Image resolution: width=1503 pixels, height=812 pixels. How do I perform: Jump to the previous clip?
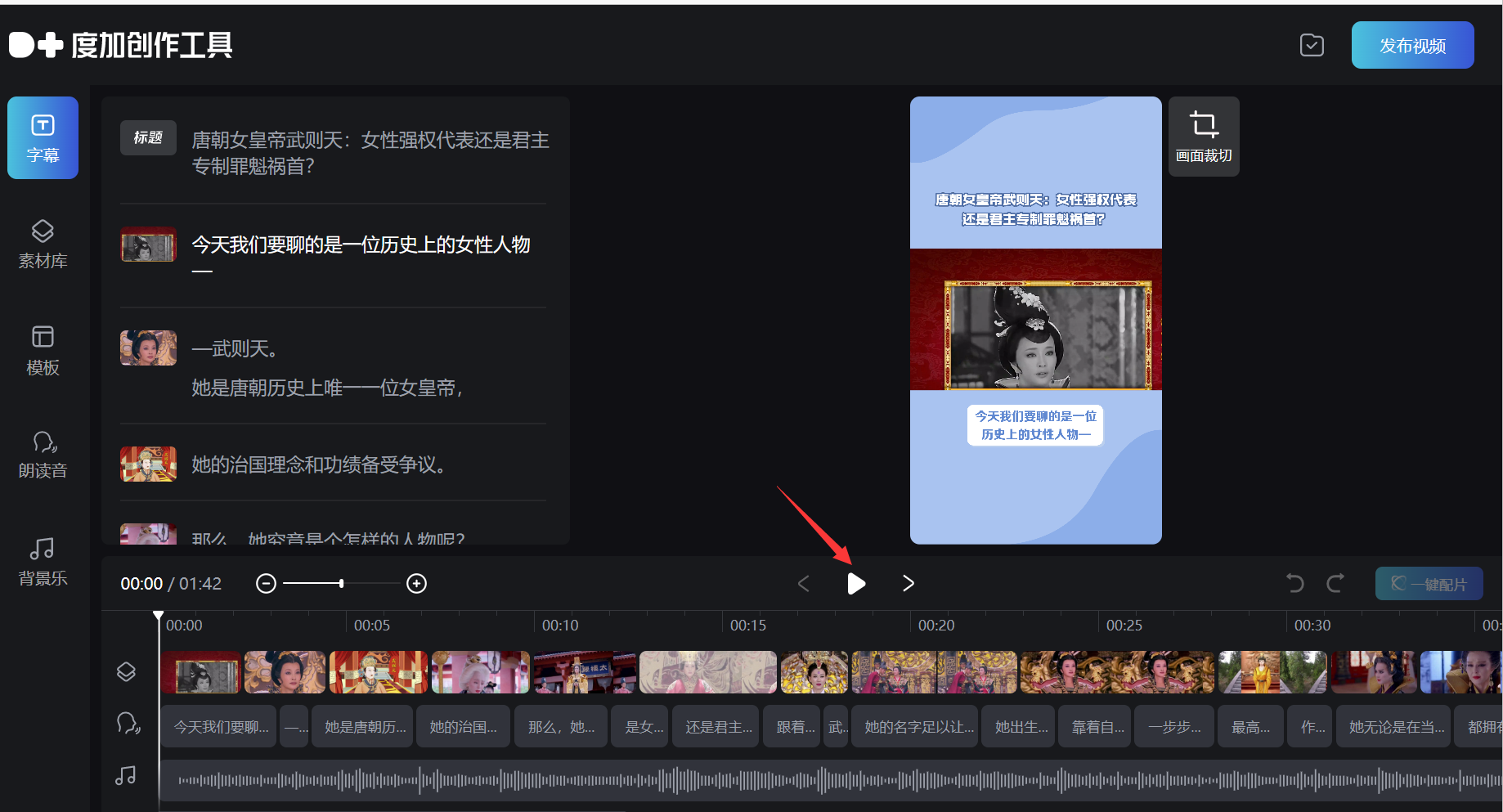804,583
